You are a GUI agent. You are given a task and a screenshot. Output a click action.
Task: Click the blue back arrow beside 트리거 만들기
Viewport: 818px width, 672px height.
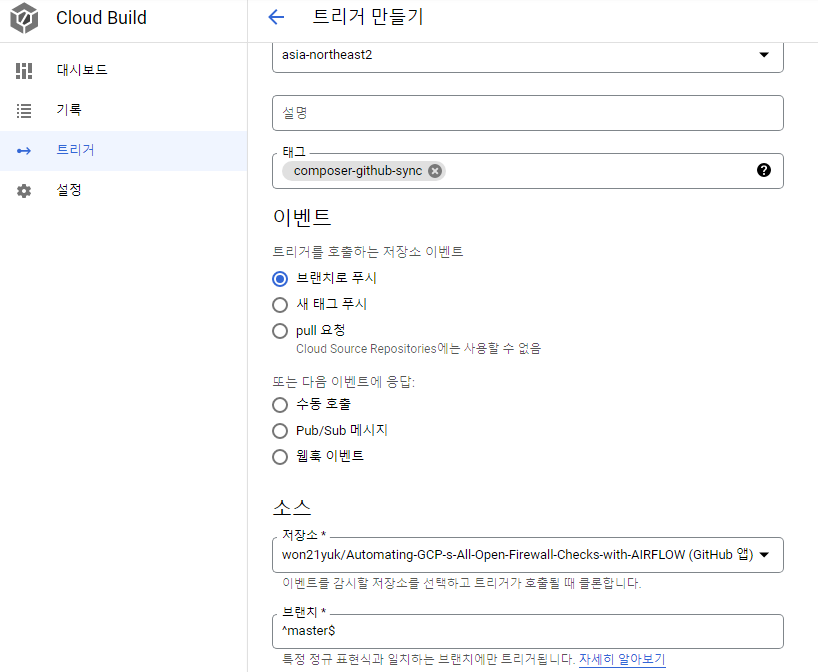coord(275,17)
